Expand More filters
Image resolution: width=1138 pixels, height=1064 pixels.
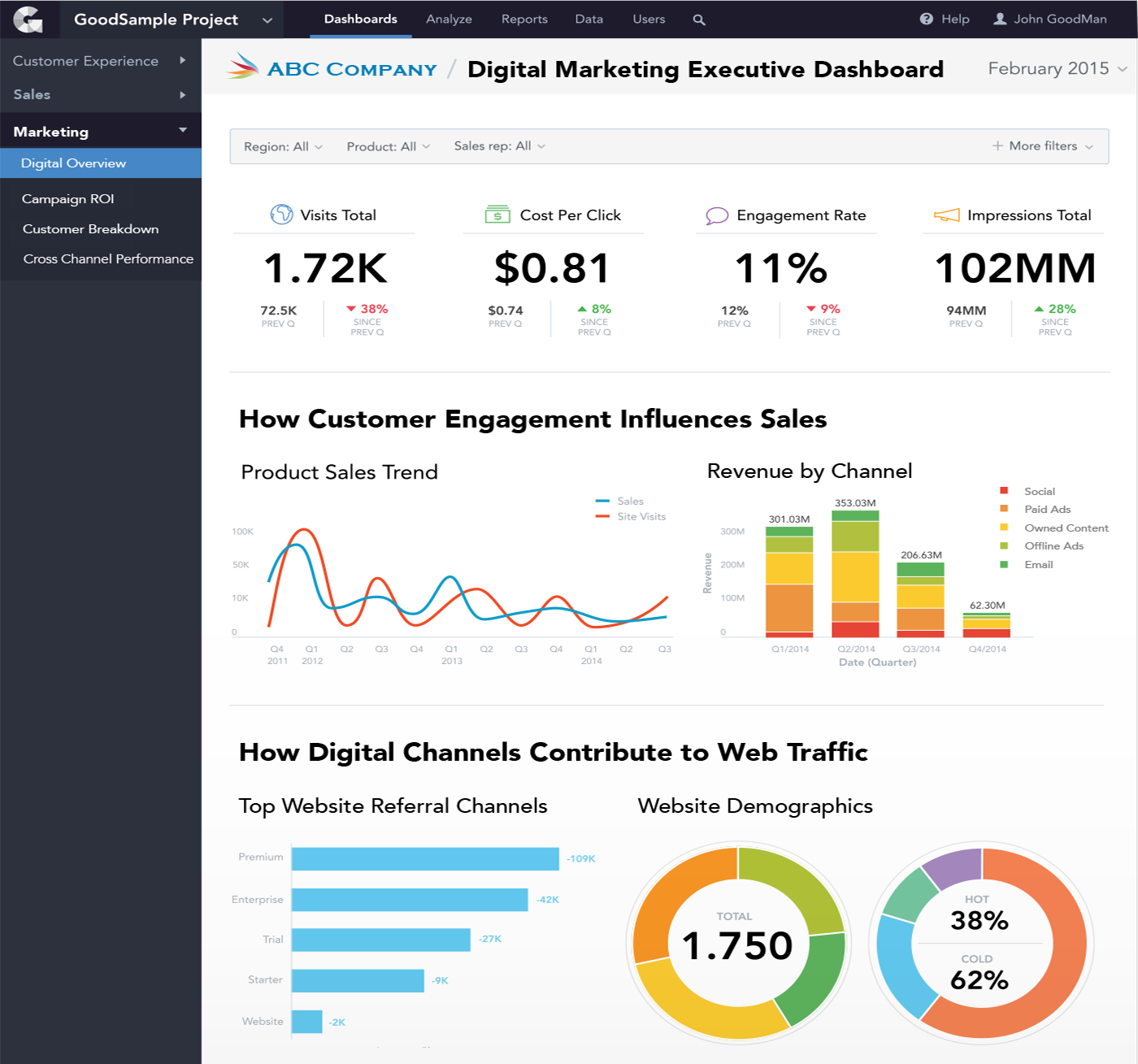[1043, 146]
